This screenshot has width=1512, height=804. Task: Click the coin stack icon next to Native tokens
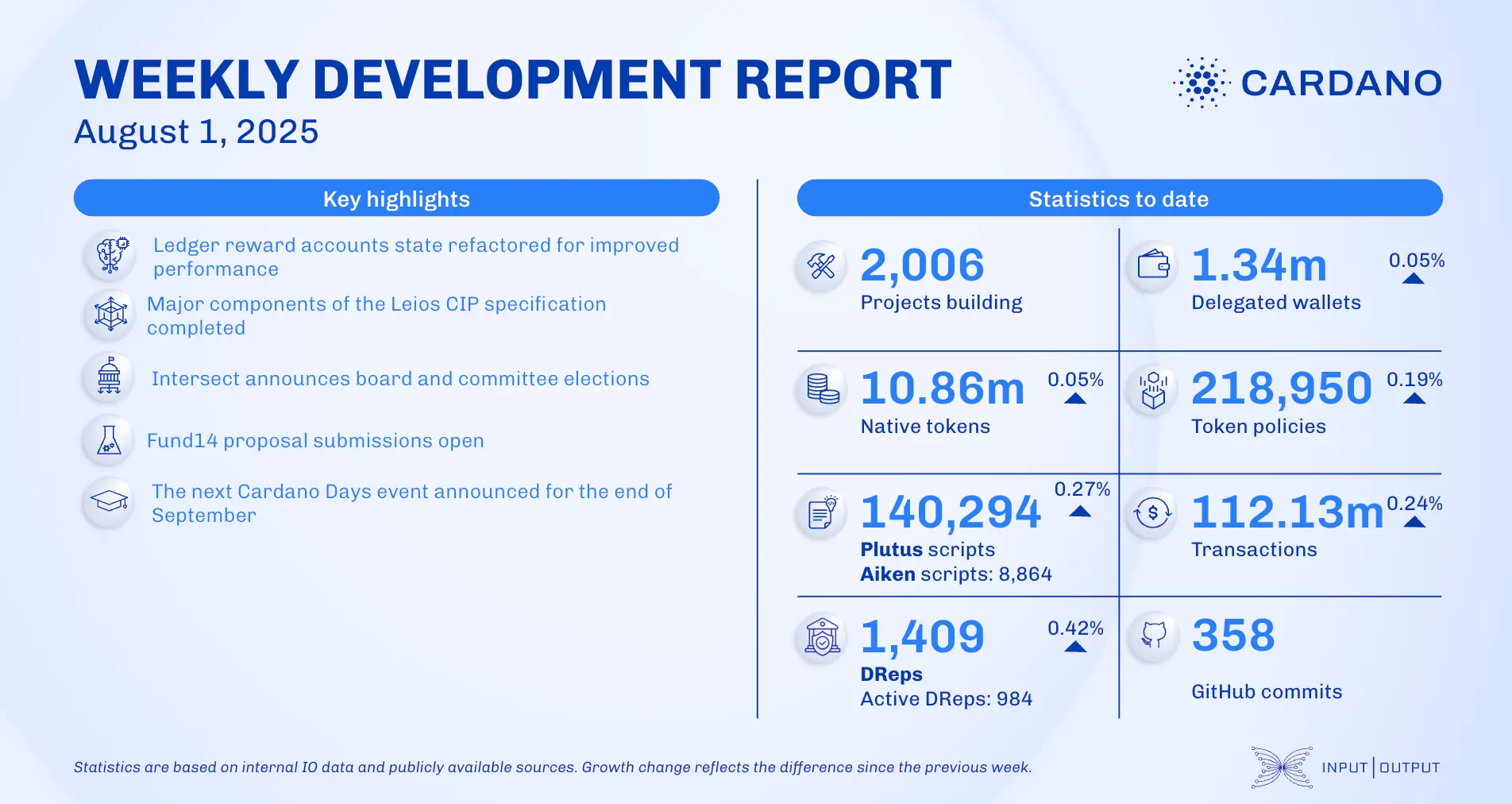click(x=821, y=390)
